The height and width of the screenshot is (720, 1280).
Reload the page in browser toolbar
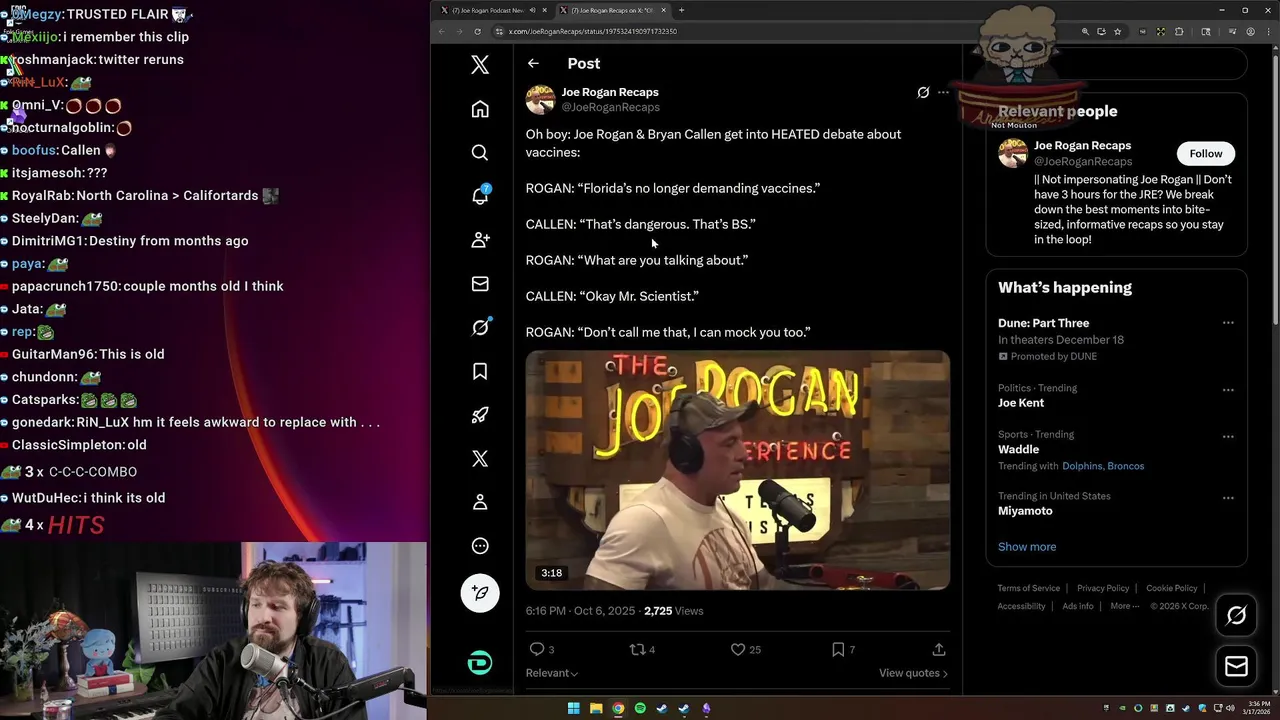(x=477, y=32)
